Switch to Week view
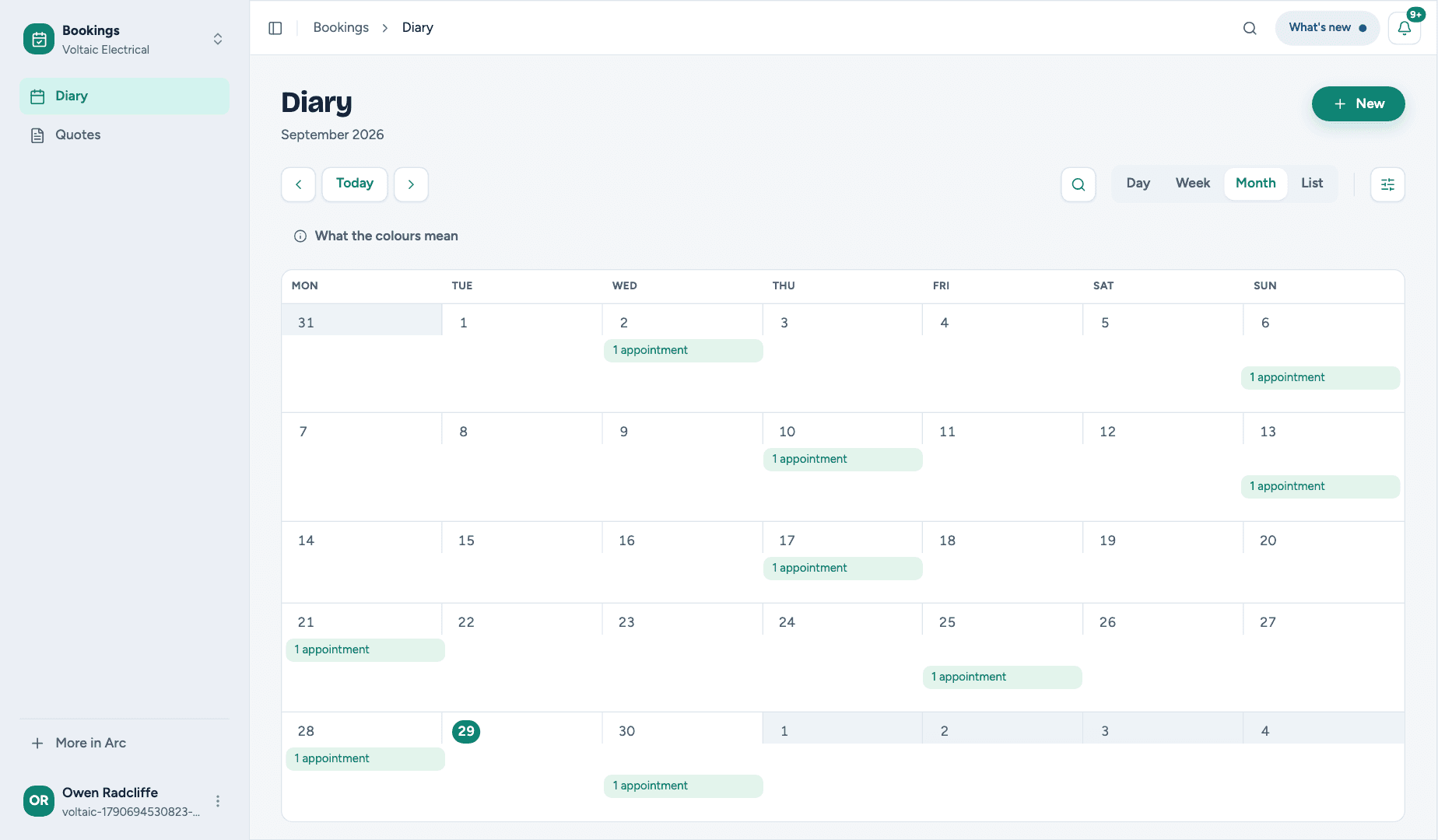Image resolution: width=1438 pixels, height=840 pixels. click(1192, 184)
